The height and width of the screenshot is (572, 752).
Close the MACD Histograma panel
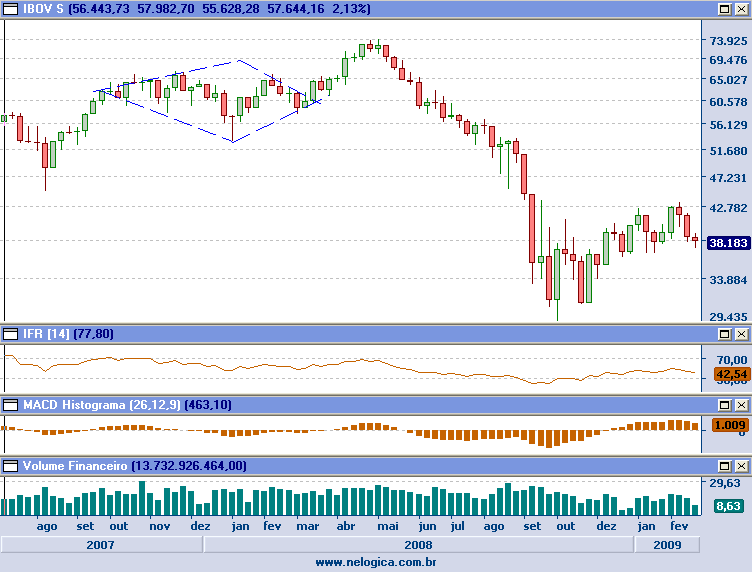tap(741, 405)
